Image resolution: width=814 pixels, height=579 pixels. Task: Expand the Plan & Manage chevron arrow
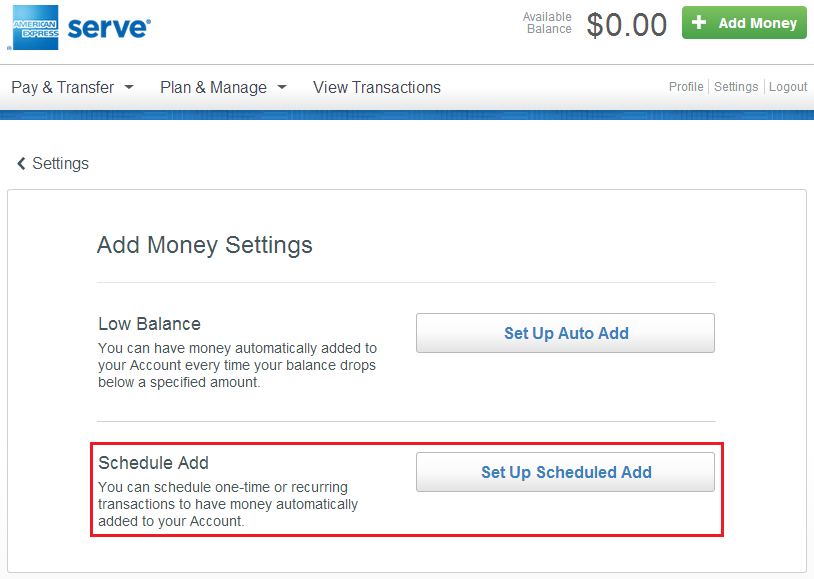pos(281,88)
